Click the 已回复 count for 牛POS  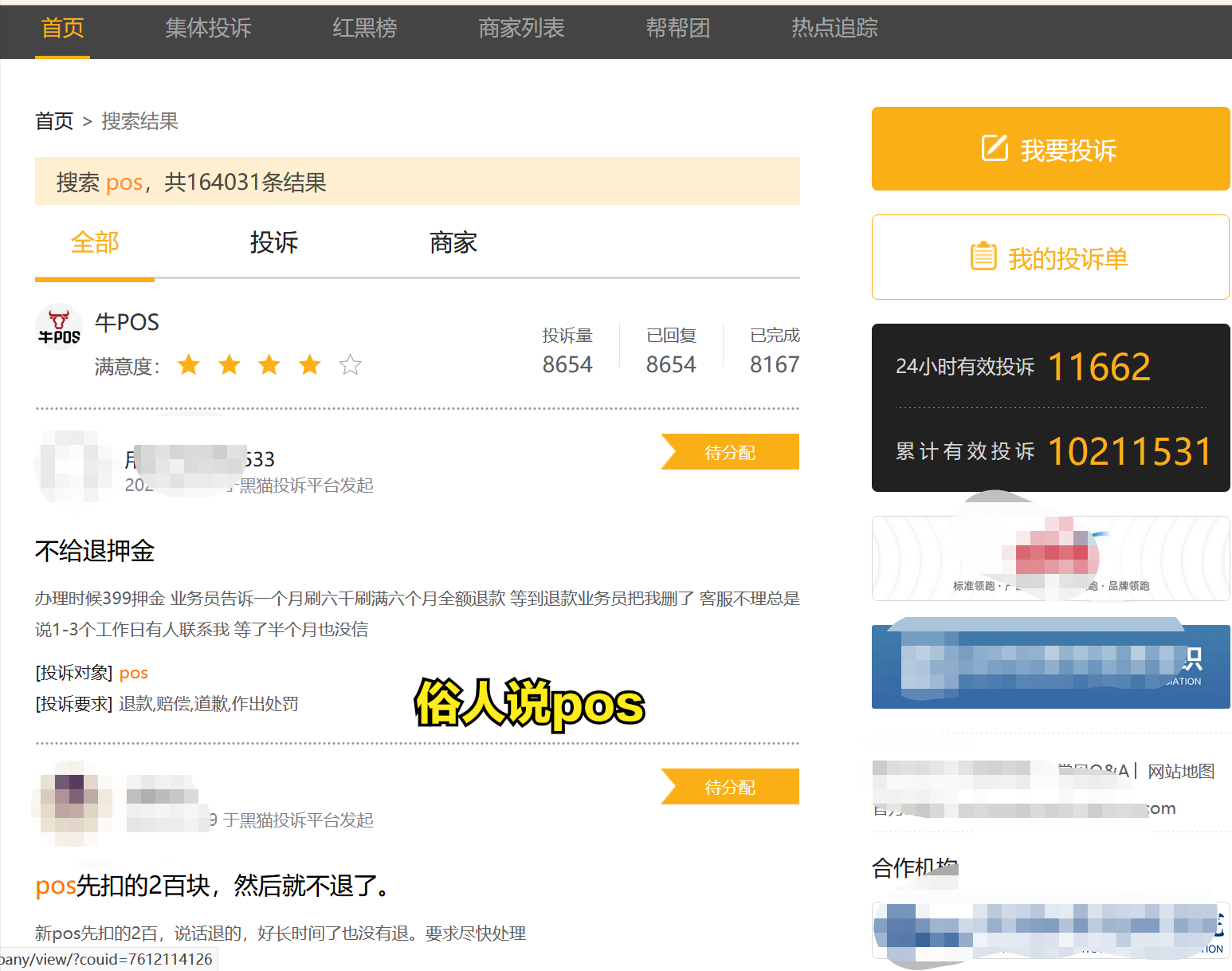click(x=671, y=364)
